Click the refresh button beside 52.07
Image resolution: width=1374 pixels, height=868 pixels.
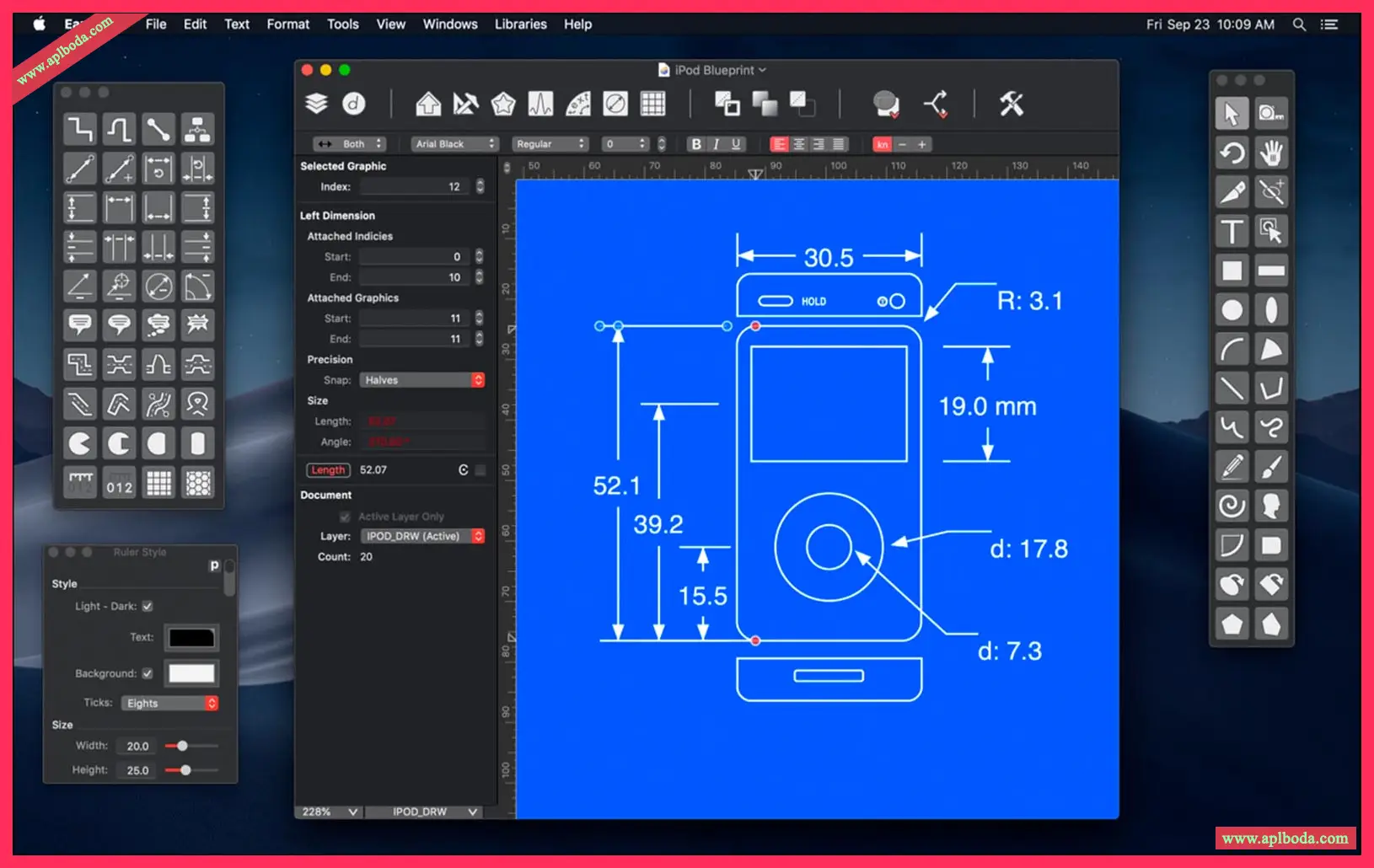coord(463,470)
